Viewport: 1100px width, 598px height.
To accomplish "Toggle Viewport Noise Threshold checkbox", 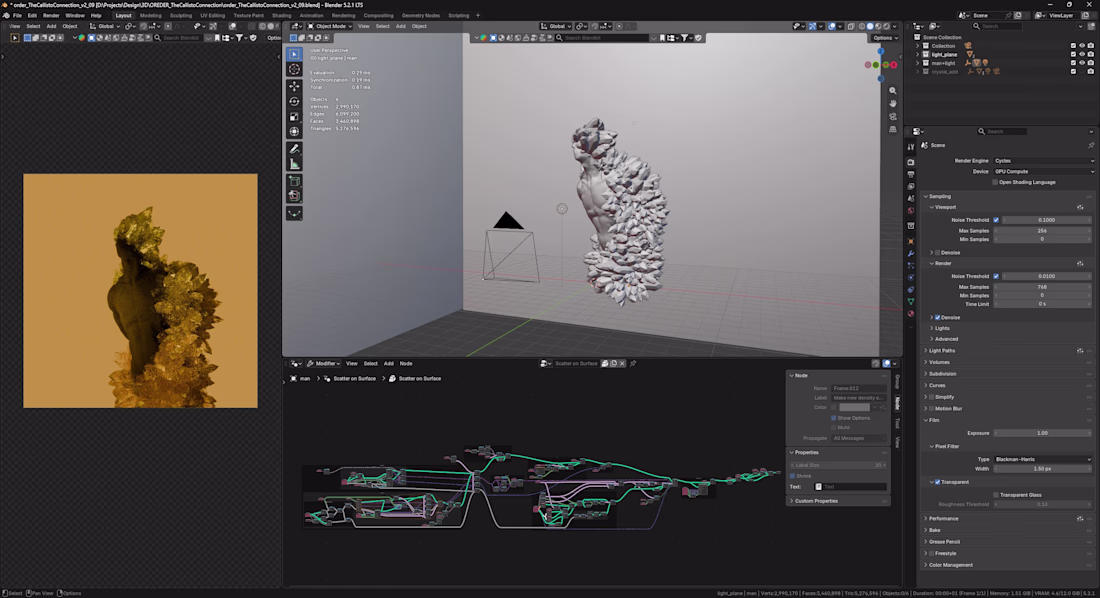I will (996, 220).
